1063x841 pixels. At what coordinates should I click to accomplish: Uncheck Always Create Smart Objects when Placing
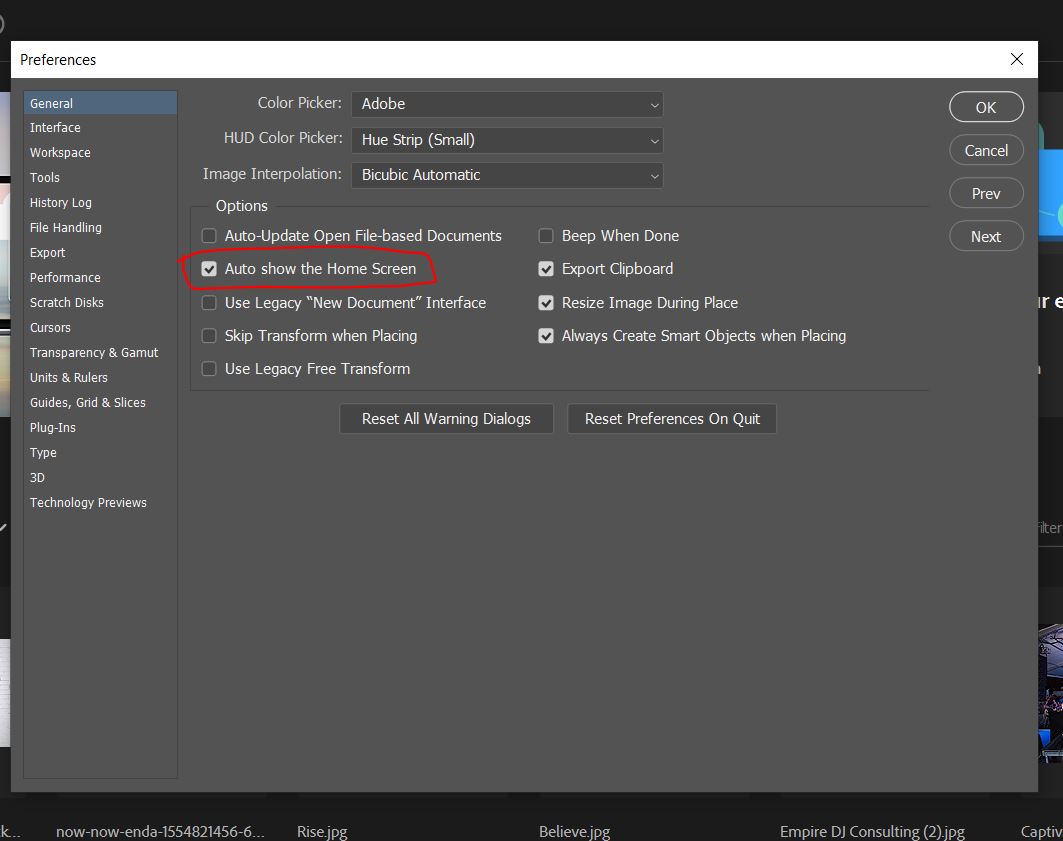546,336
